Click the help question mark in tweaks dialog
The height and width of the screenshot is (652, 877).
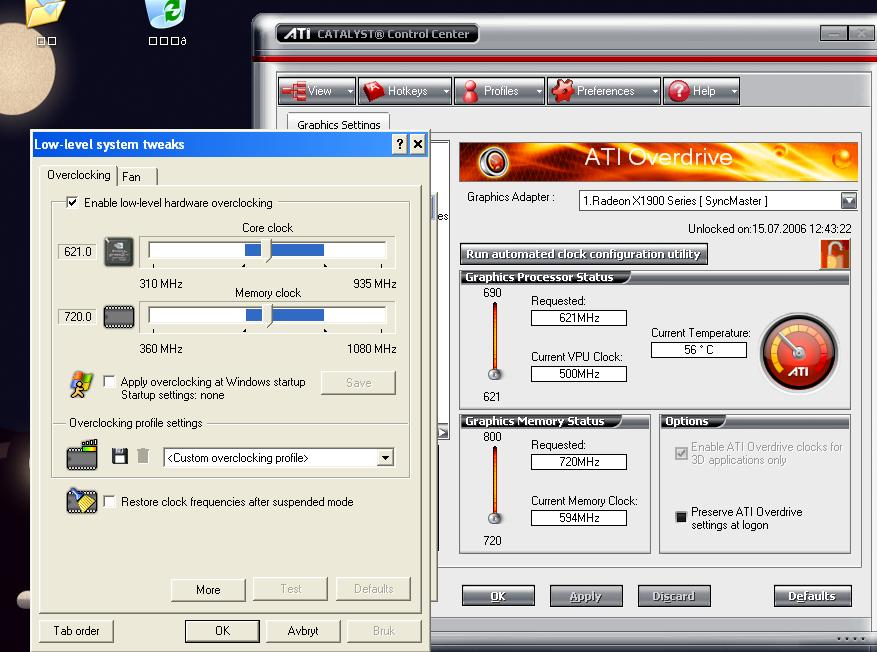click(399, 144)
